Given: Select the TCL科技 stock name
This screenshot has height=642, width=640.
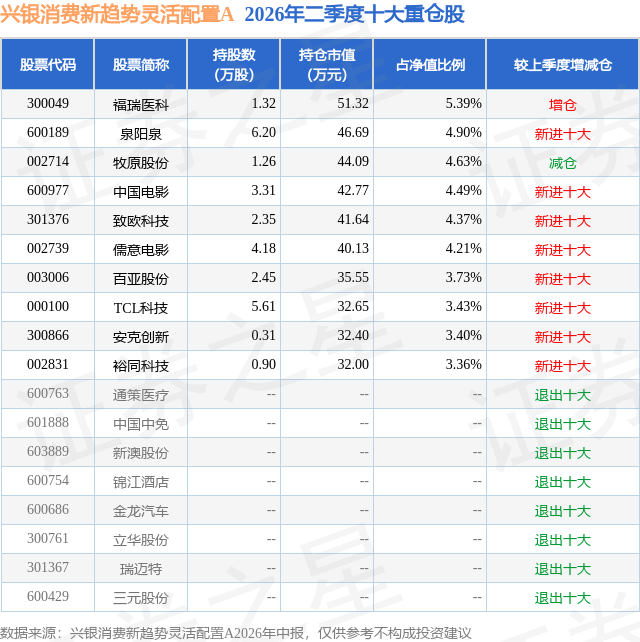Looking at the screenshot, I should (141, 308).
